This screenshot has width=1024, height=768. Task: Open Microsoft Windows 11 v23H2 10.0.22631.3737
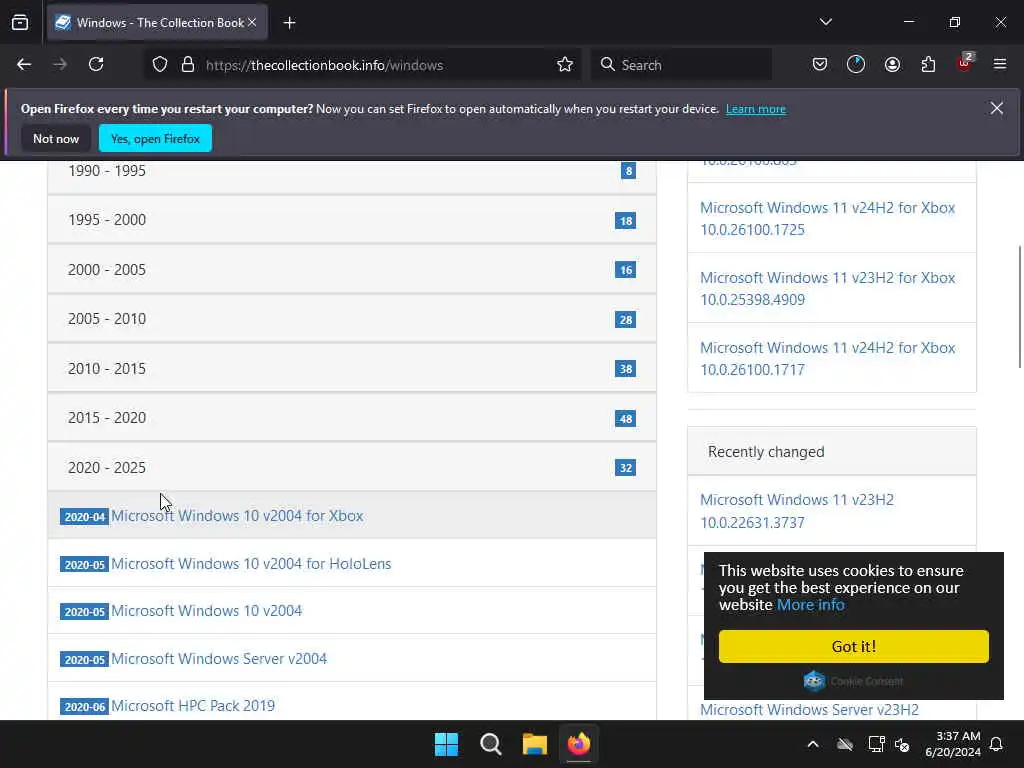click(797, 511)
